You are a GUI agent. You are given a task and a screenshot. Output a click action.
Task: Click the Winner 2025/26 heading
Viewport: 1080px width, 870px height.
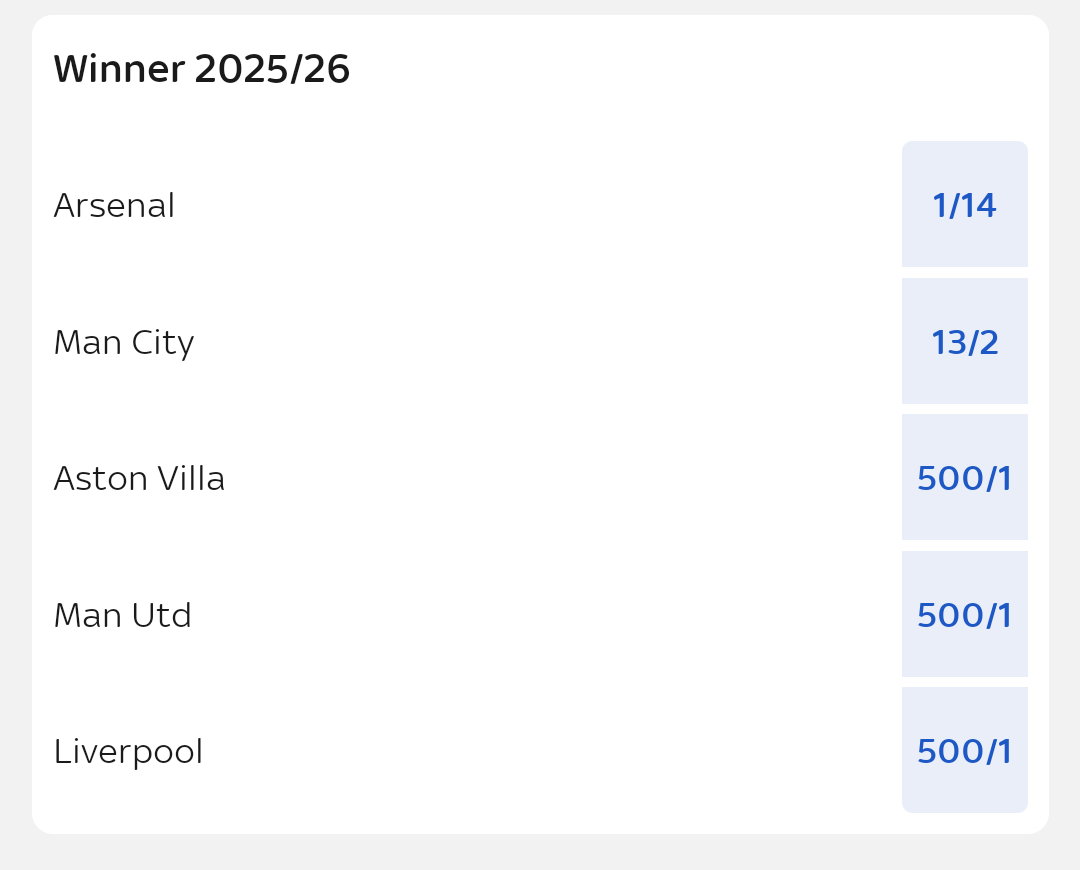pos(202,70)
